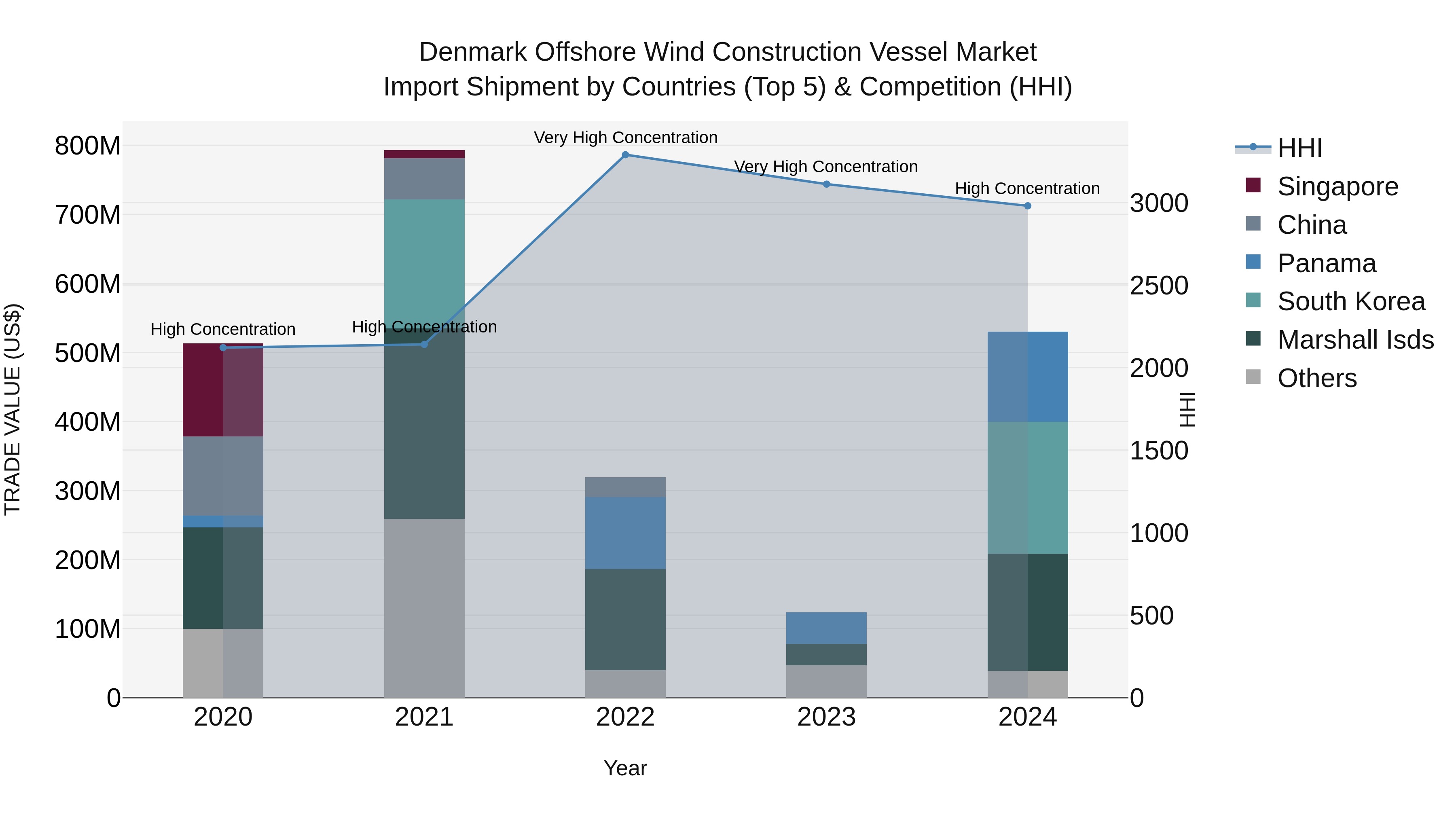1456x819 pixels.
Task: Click the 2024 x-axis year label
Action: tap(1028, 717)
